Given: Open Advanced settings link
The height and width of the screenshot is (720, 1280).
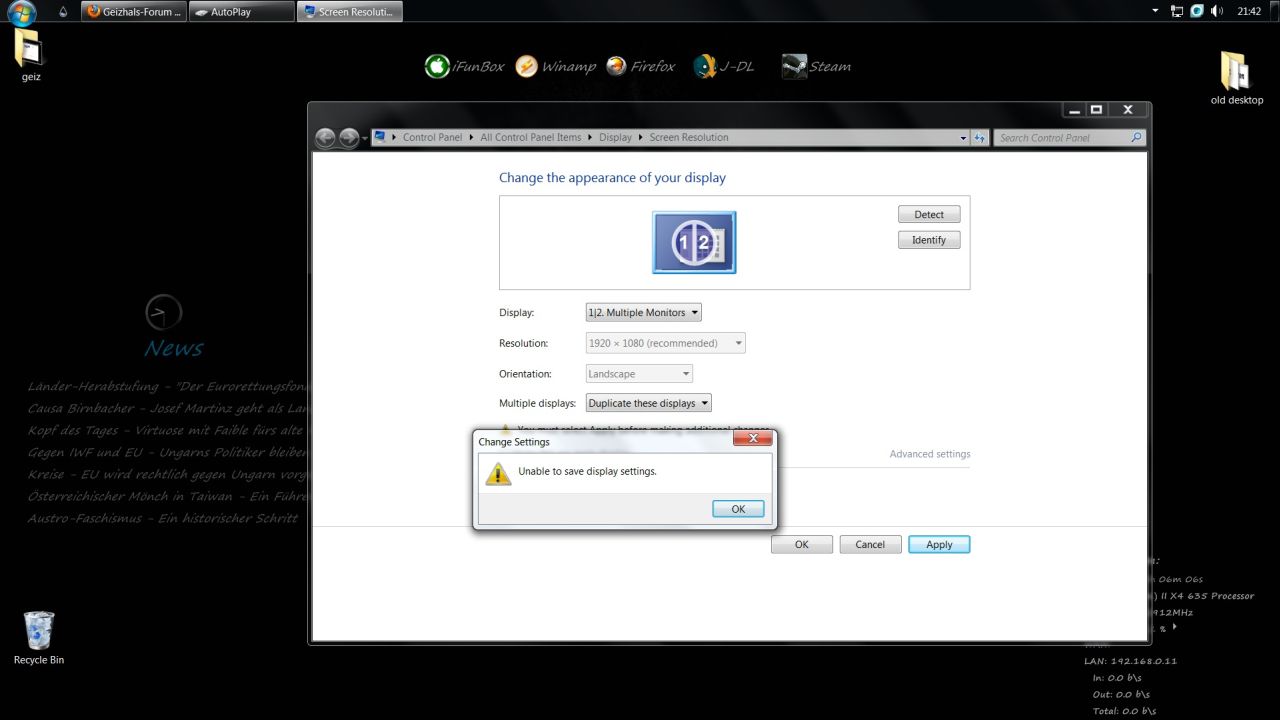Looking at the screenshot, I should [x=929, y=454].
